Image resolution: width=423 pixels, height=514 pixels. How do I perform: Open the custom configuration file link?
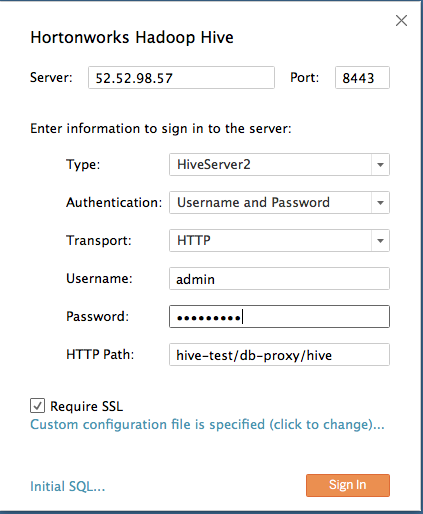click(x=207, y=425)
